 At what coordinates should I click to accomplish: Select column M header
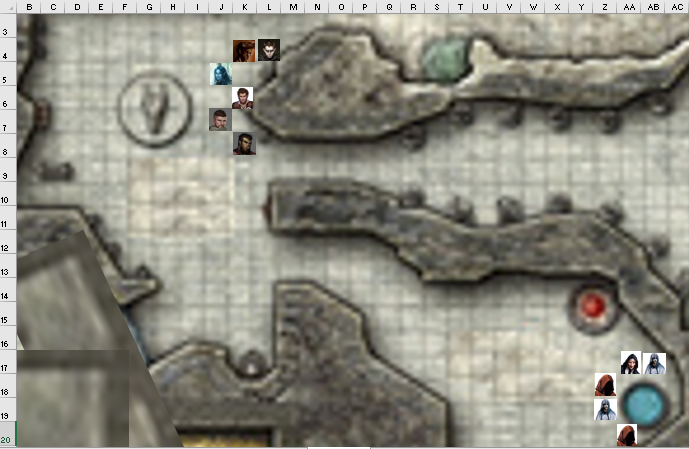[x=293, y=7]
